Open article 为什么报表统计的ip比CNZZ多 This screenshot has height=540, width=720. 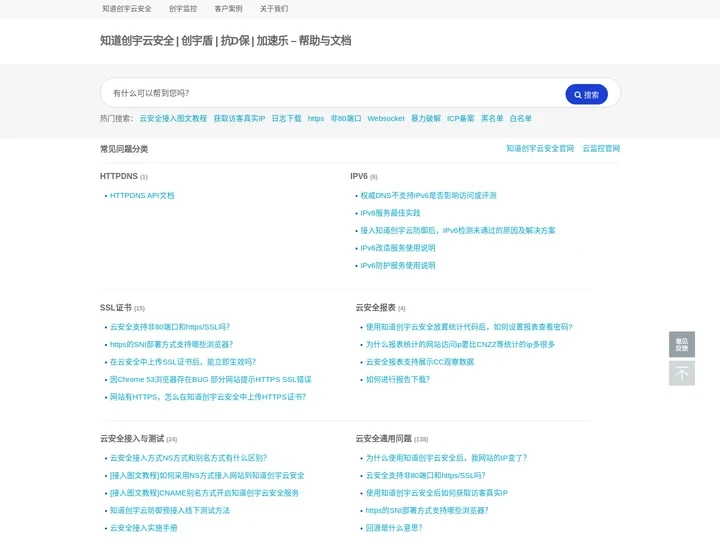(460, 344)
